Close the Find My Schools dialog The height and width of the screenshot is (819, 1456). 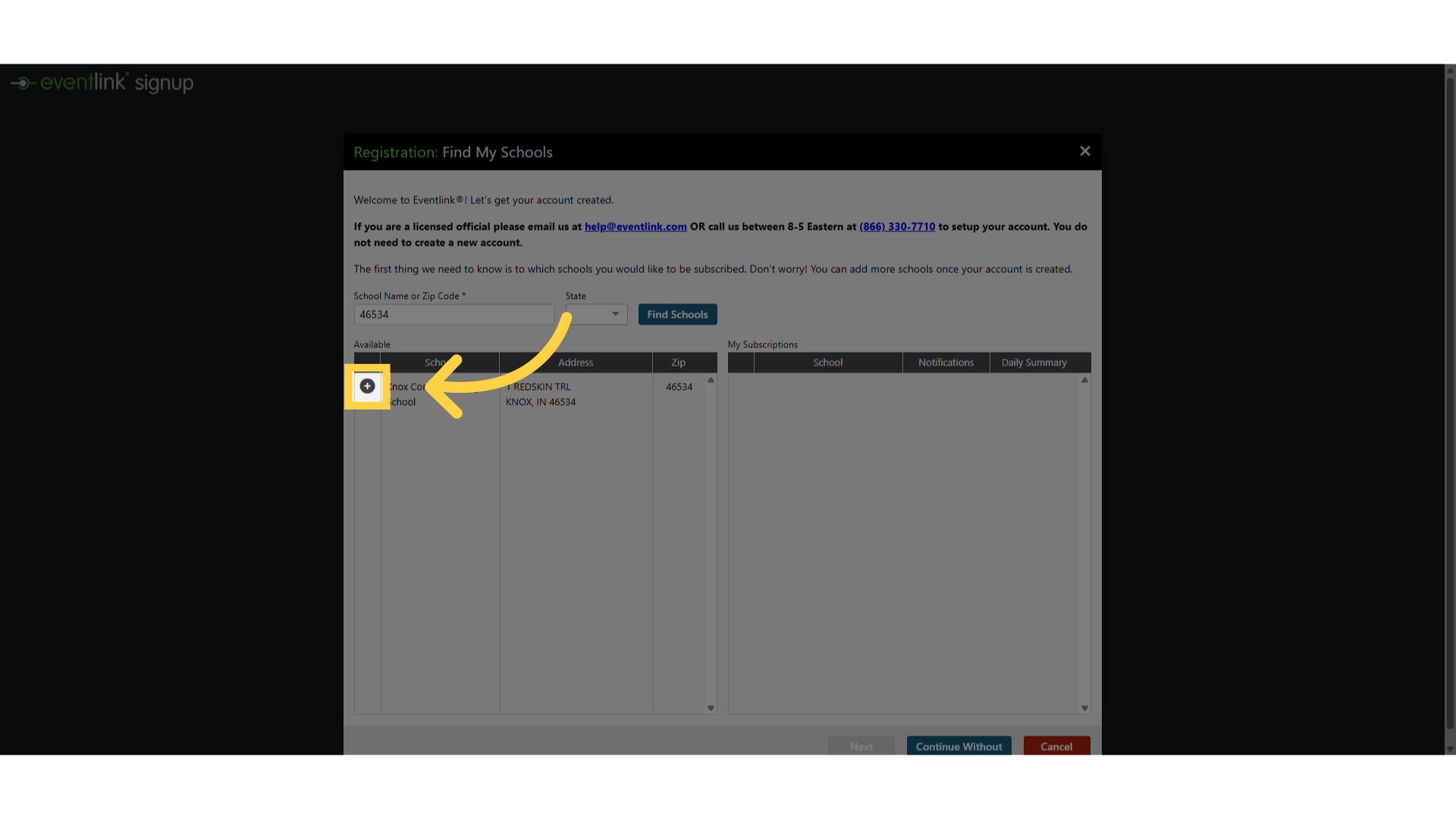pyautogui.click(x=1085, y=151)
